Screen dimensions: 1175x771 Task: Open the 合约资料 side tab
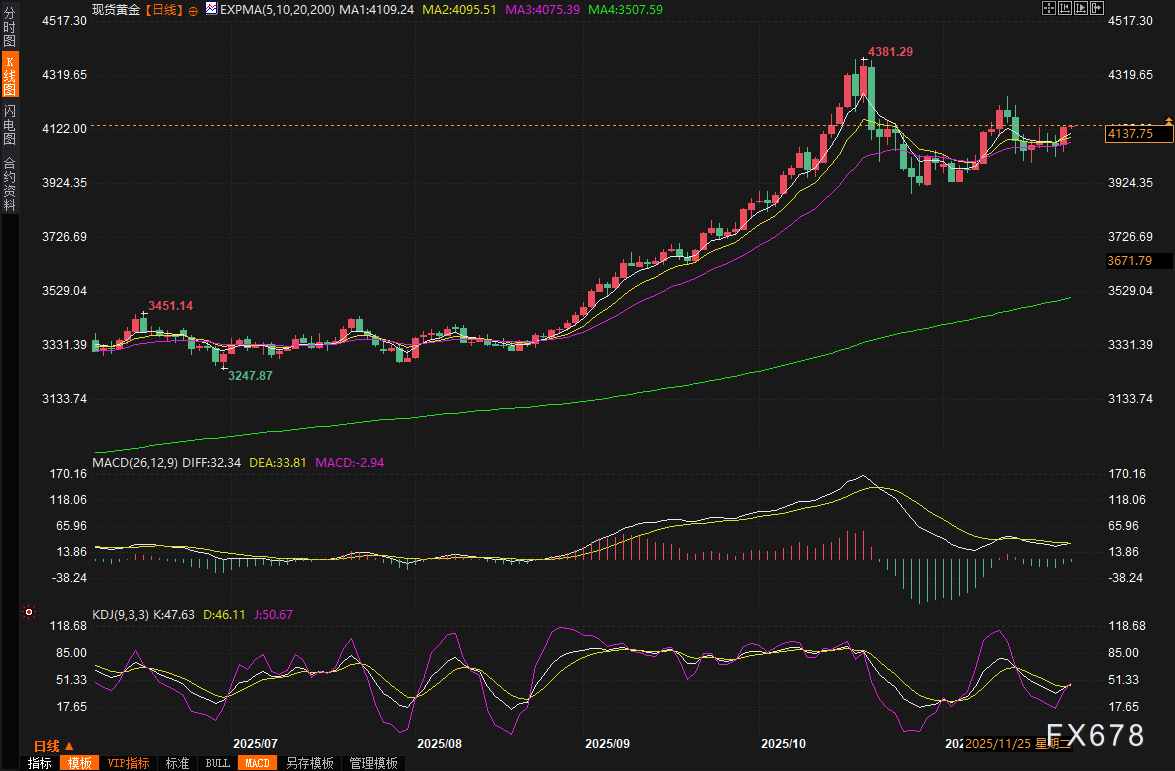point(9,183)
